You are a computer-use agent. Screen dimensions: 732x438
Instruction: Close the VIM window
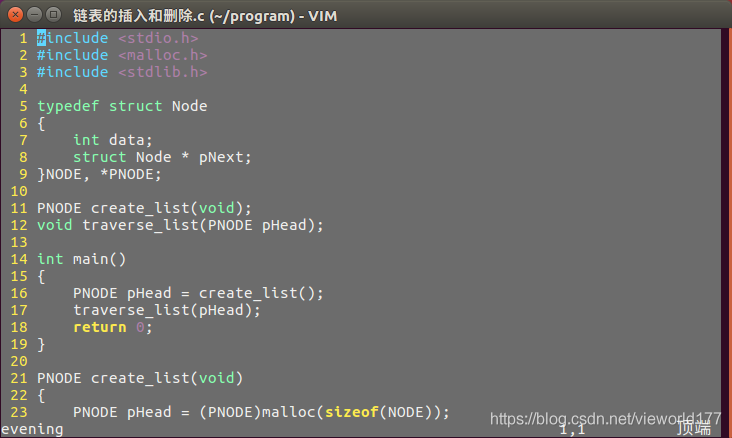click(x=13, y=14)
